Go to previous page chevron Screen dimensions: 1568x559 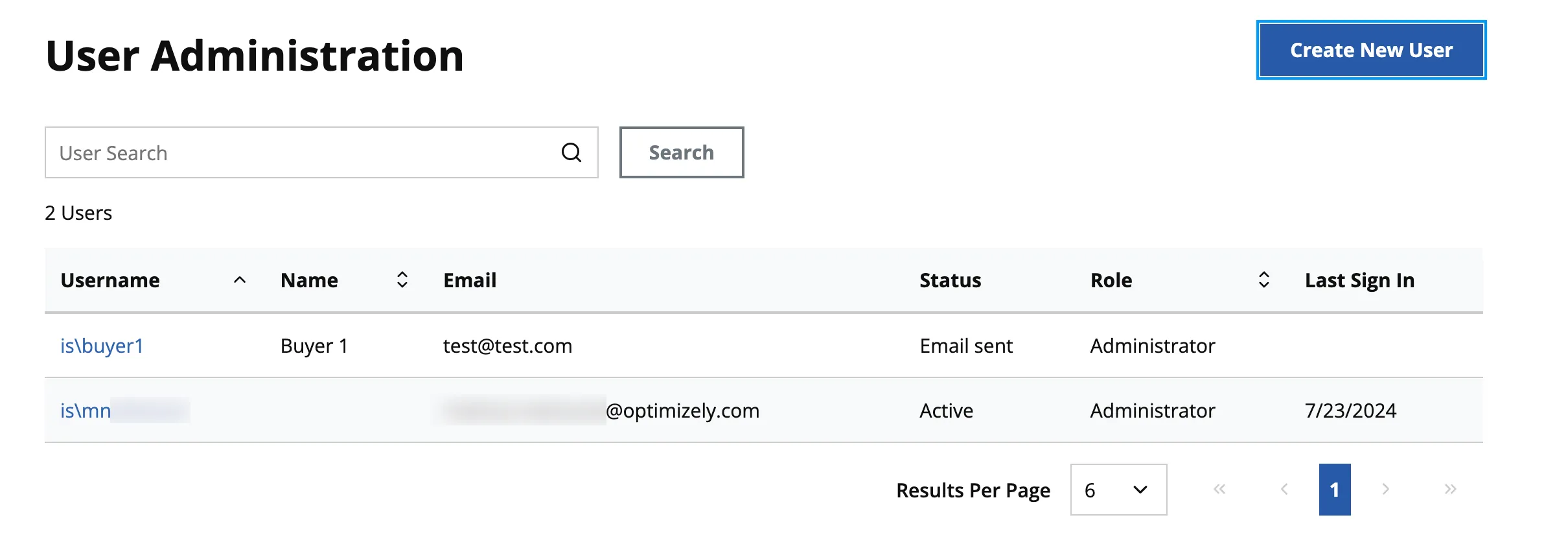(1284, 489)
